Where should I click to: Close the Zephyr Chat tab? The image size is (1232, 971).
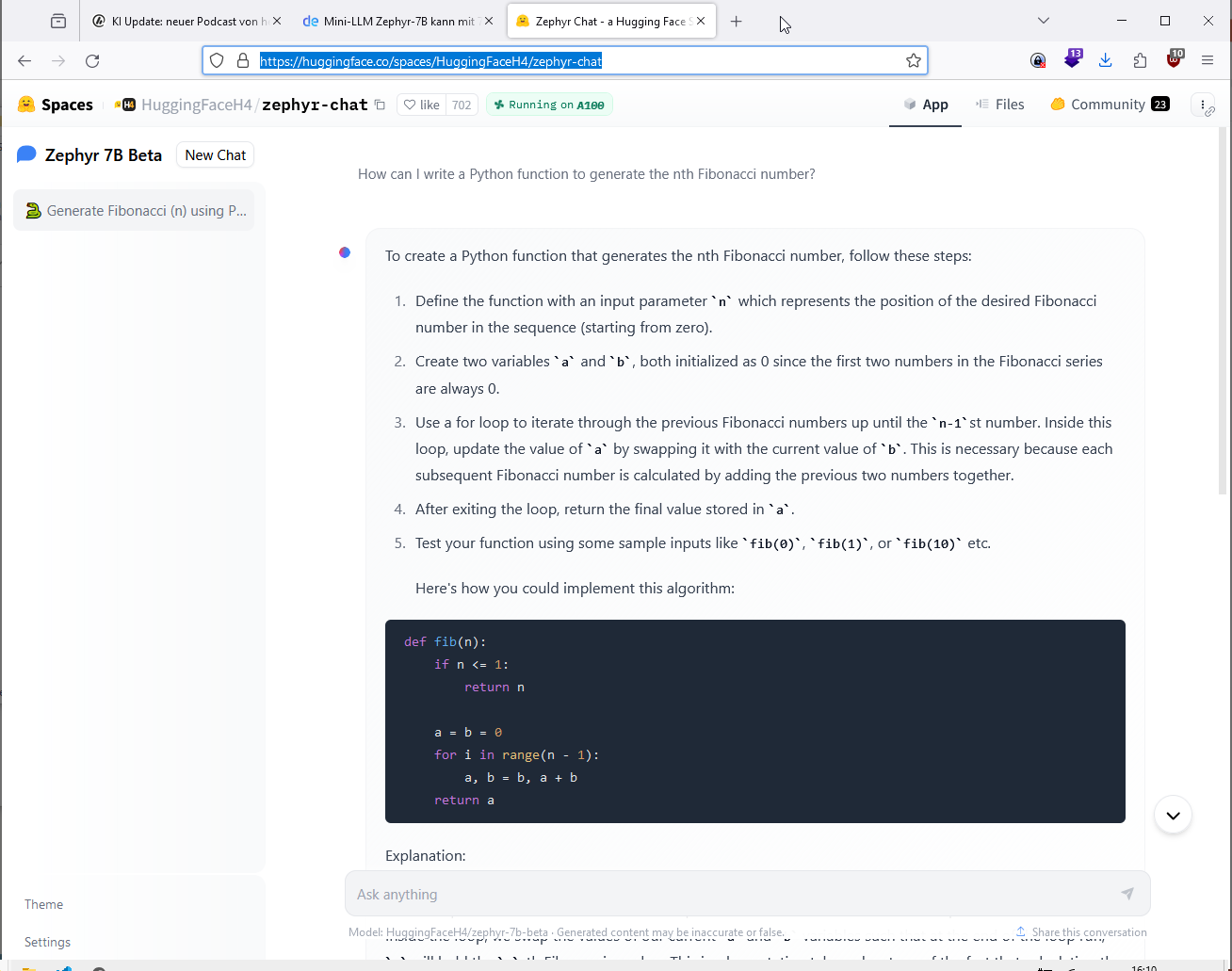(x=701, y=21)
